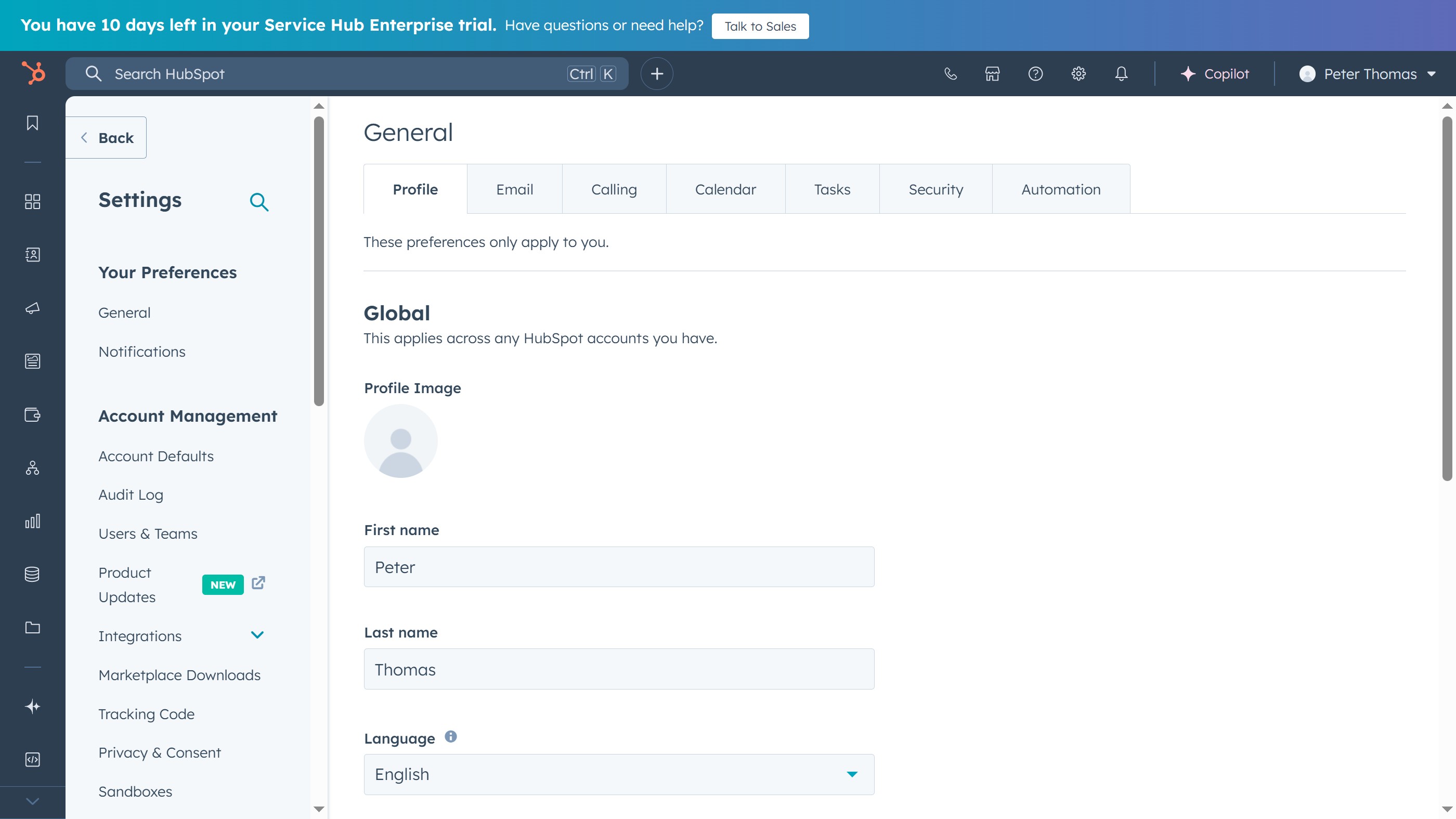The image size is (1456, 819).
Task: Open Breeze AI sparkle icon in rail
Action: [32, 706]
